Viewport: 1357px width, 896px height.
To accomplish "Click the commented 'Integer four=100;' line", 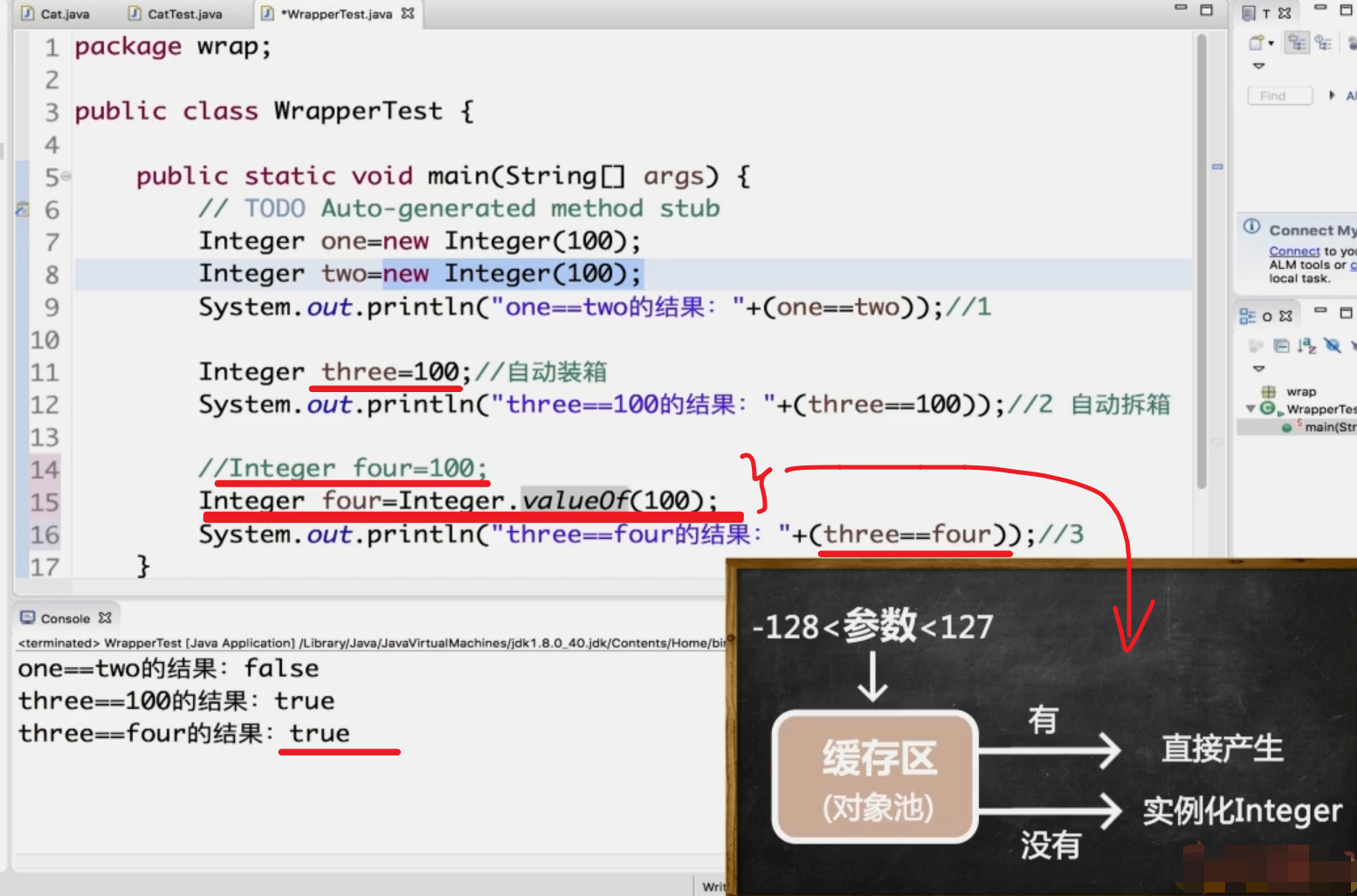I will [343, 469].
